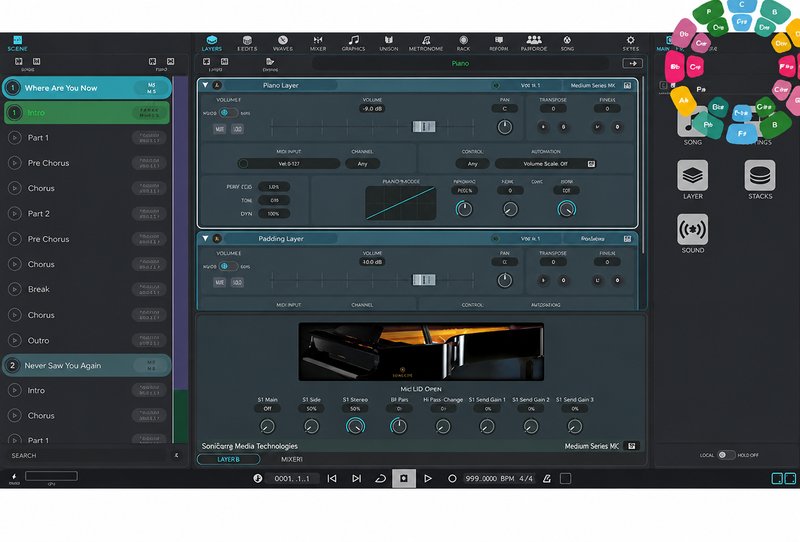Open the UNISON toolbar icon
Viewport: 800px width, 542px height.
point(388,43)
